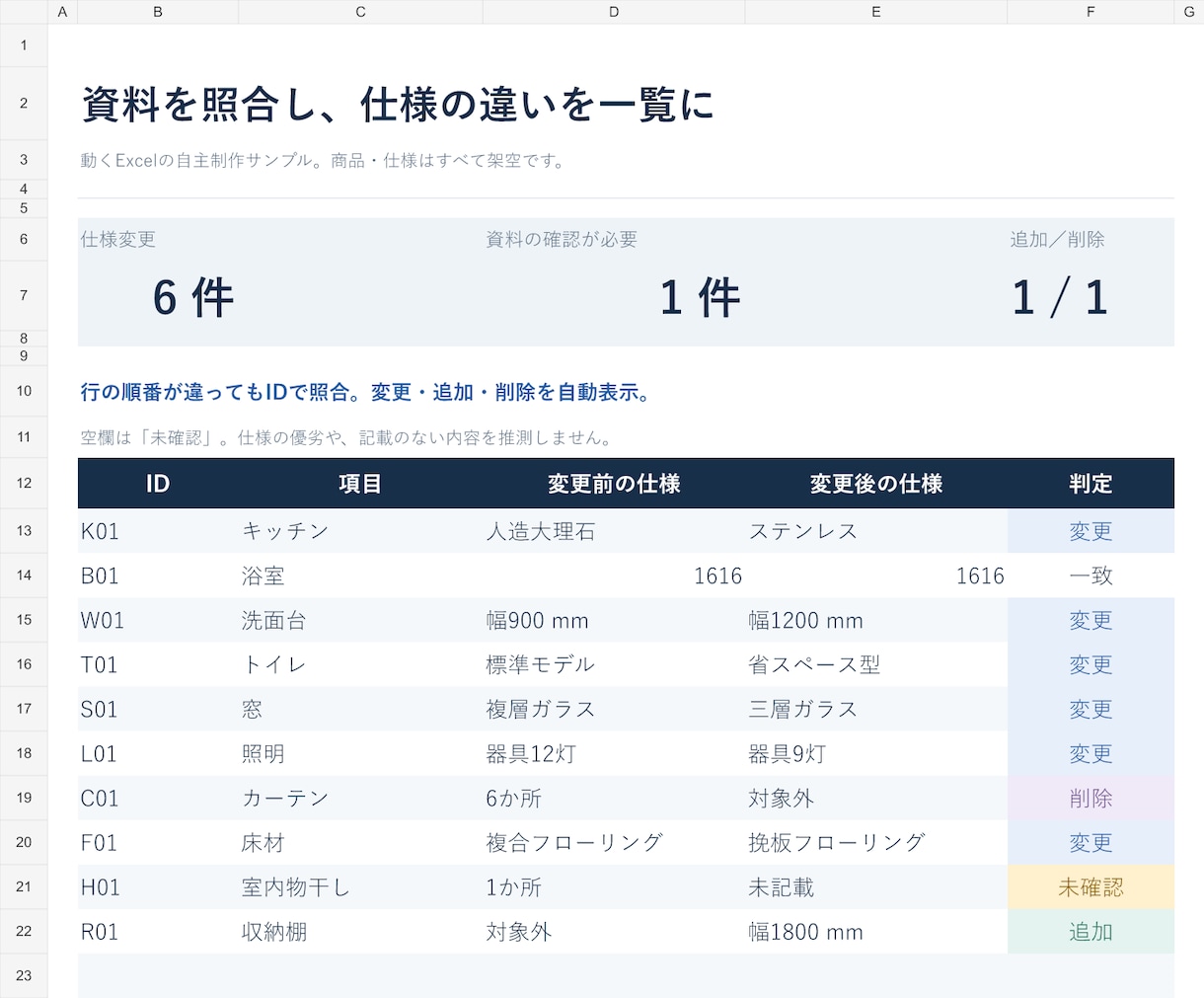Select the 未記載 cell
Viewport: 1204px width, 998px height.
click(876, 886)
